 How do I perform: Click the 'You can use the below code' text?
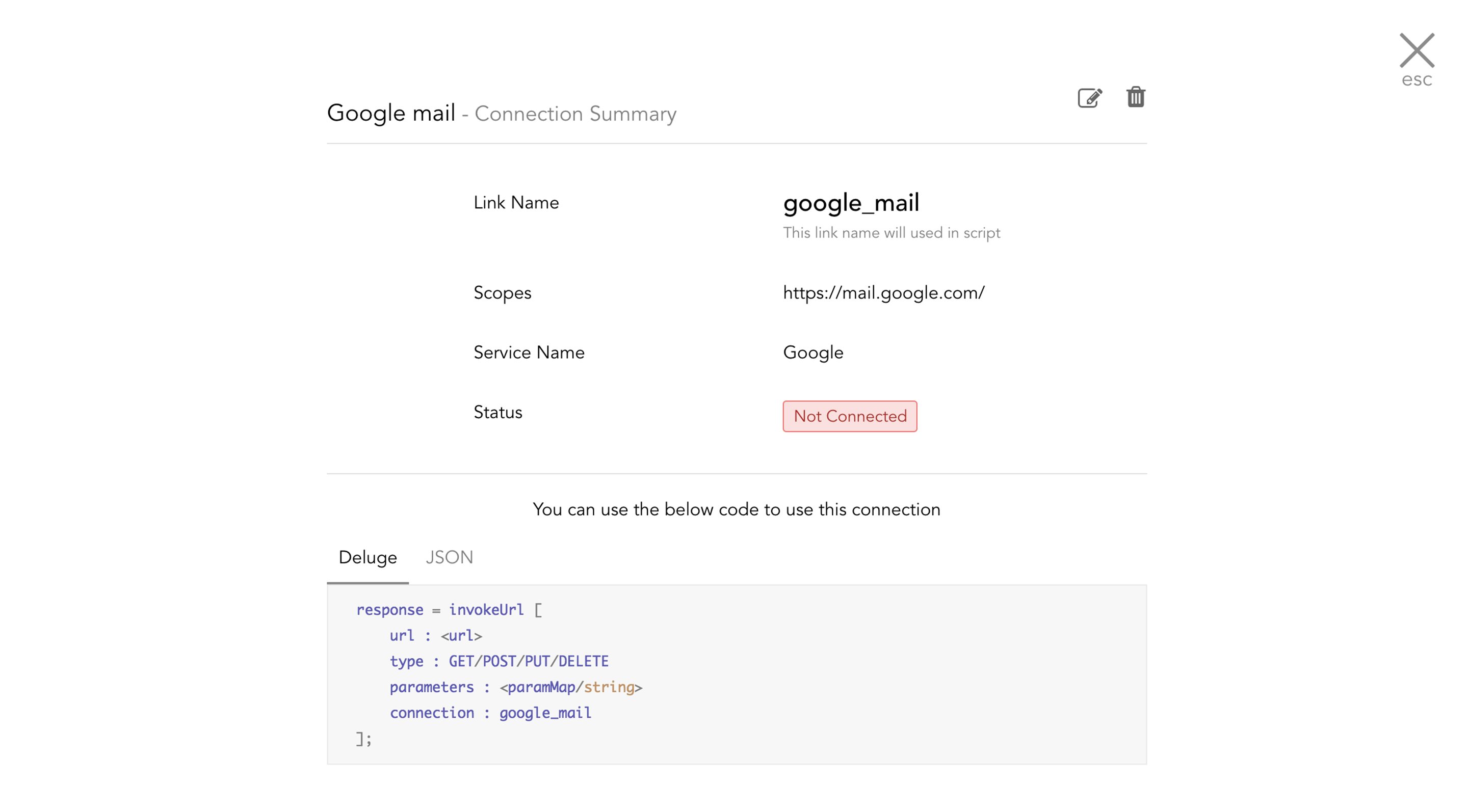coord(736,509)
